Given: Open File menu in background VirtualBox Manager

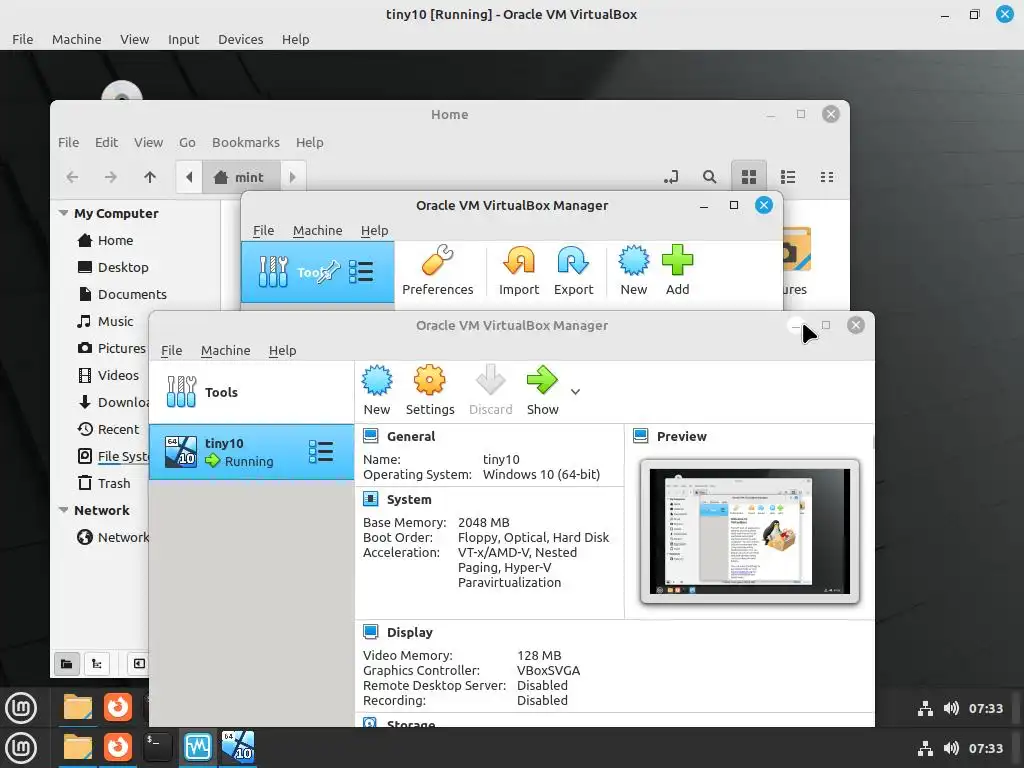Looking at the screenshot, I should tap(263, 231).
